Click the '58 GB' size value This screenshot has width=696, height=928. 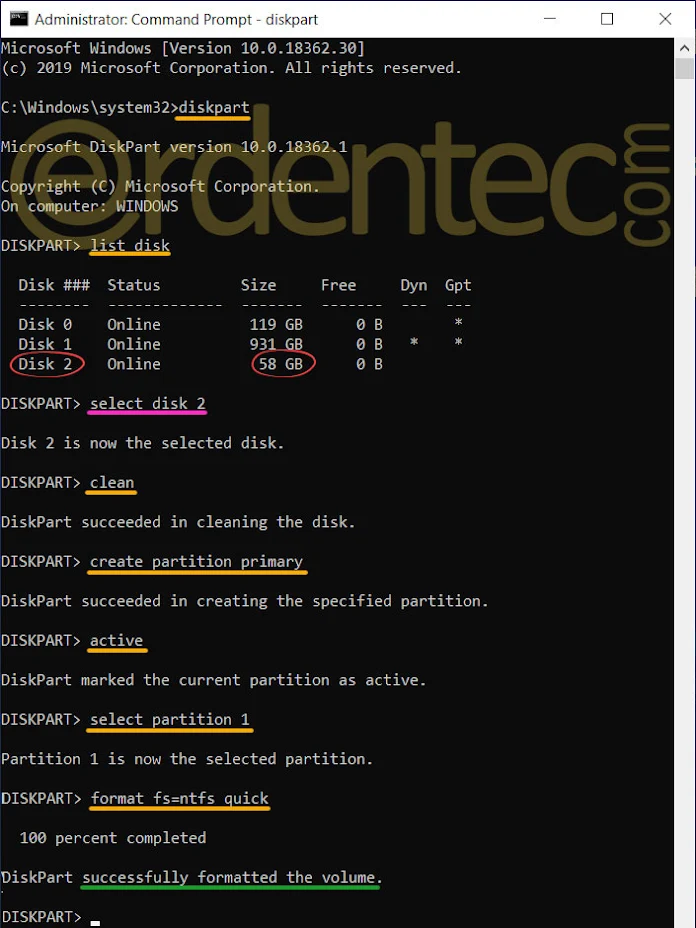[281, 364]
